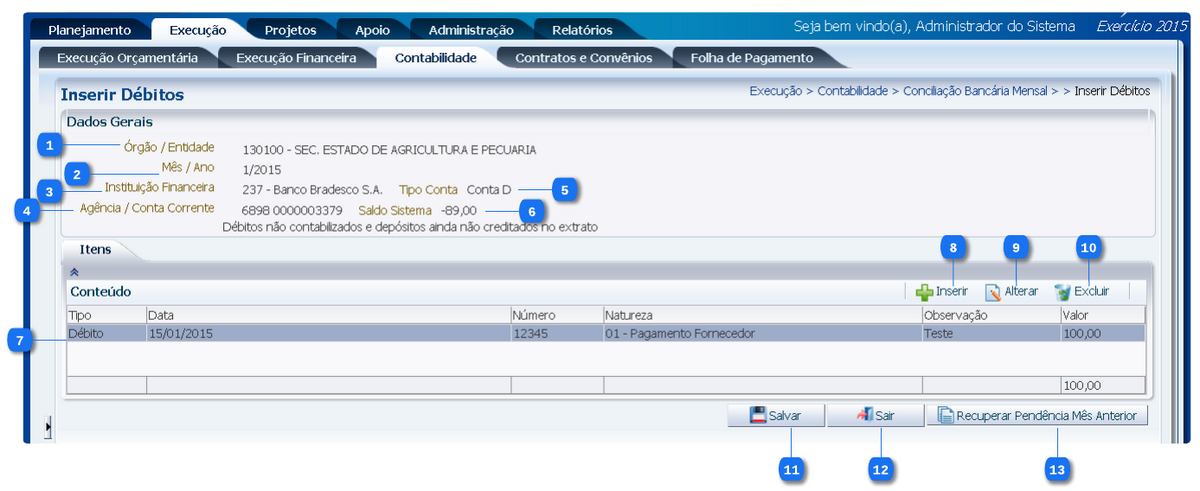The image size is (1200, 491).
Task: Click the Excluir trash bin icon
Action: (1062, 292)
